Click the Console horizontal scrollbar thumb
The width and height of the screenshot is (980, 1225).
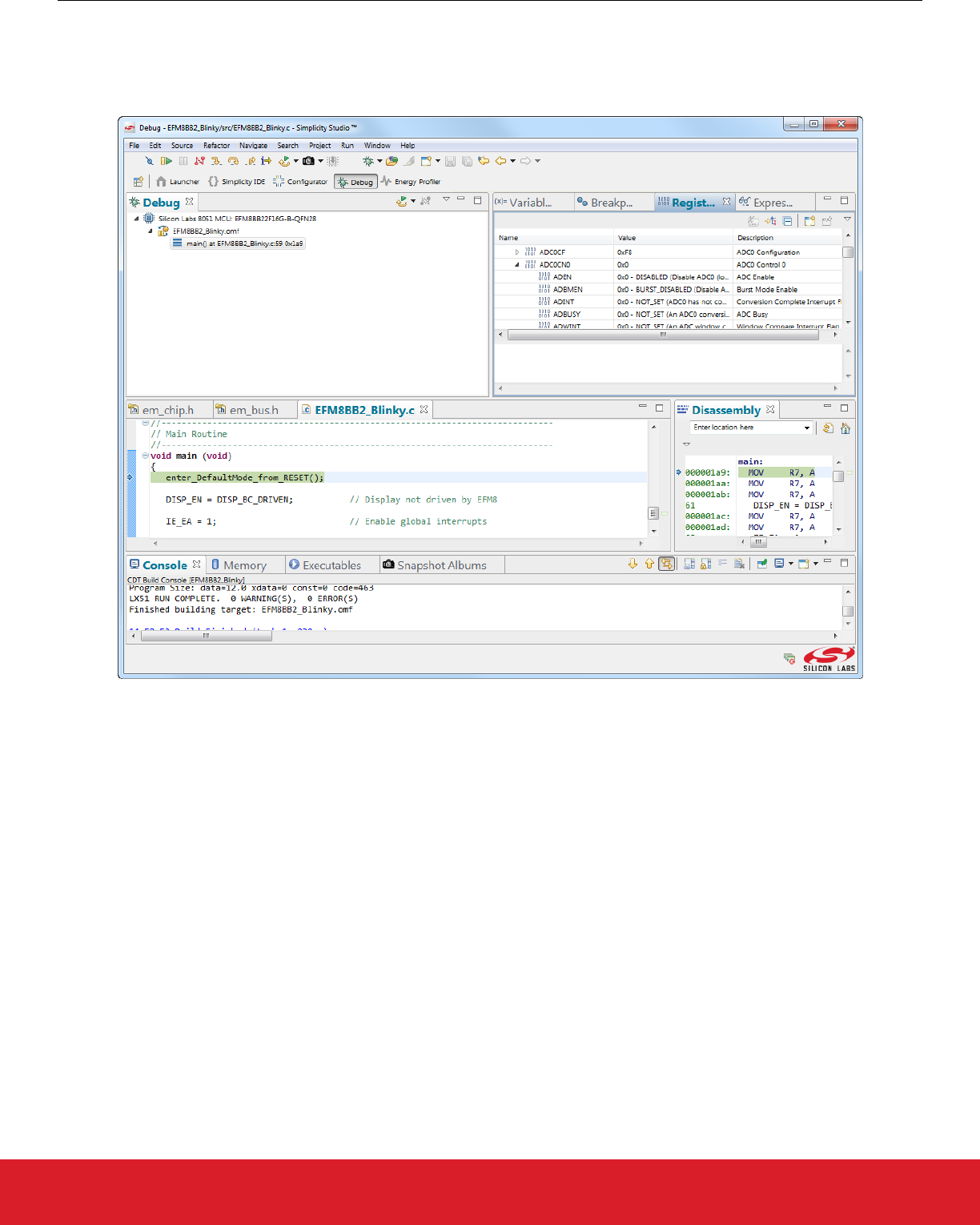(x=207, y=637)
